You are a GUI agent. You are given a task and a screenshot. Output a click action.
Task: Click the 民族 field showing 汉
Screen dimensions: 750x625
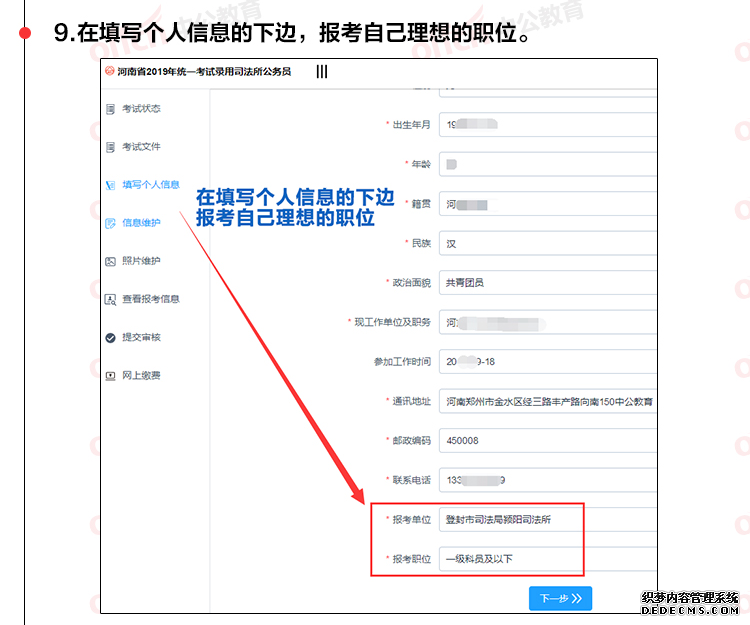coord(548,243)
